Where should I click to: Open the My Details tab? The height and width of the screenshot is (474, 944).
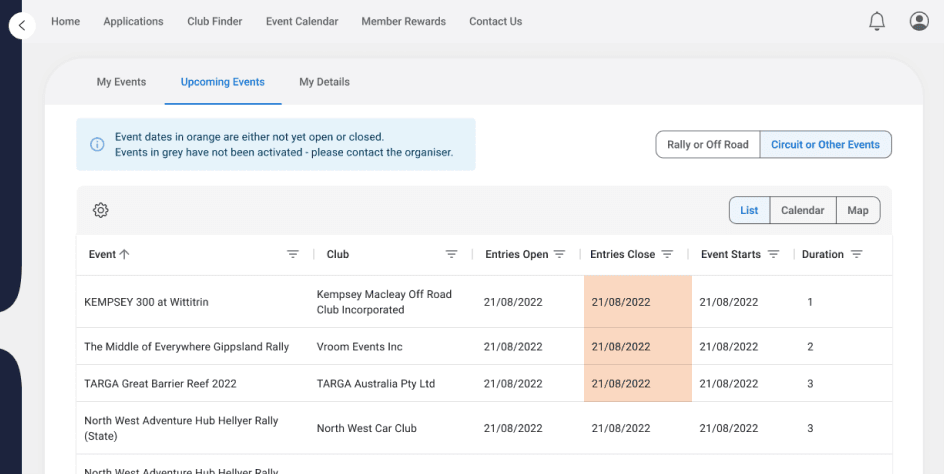tap(324, 82)
